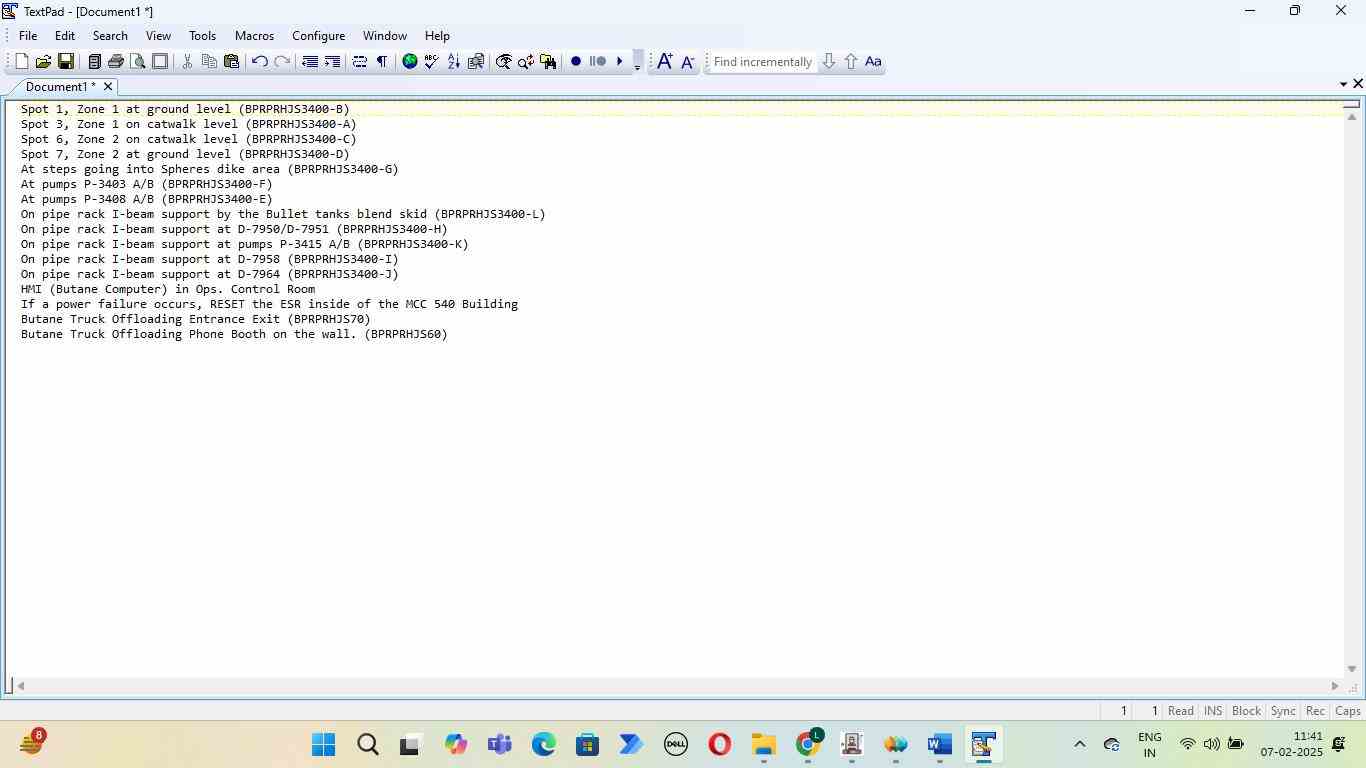1366x768 pixels.
Task: Run the spelling checker icon
Action: (x=432, y=62)
